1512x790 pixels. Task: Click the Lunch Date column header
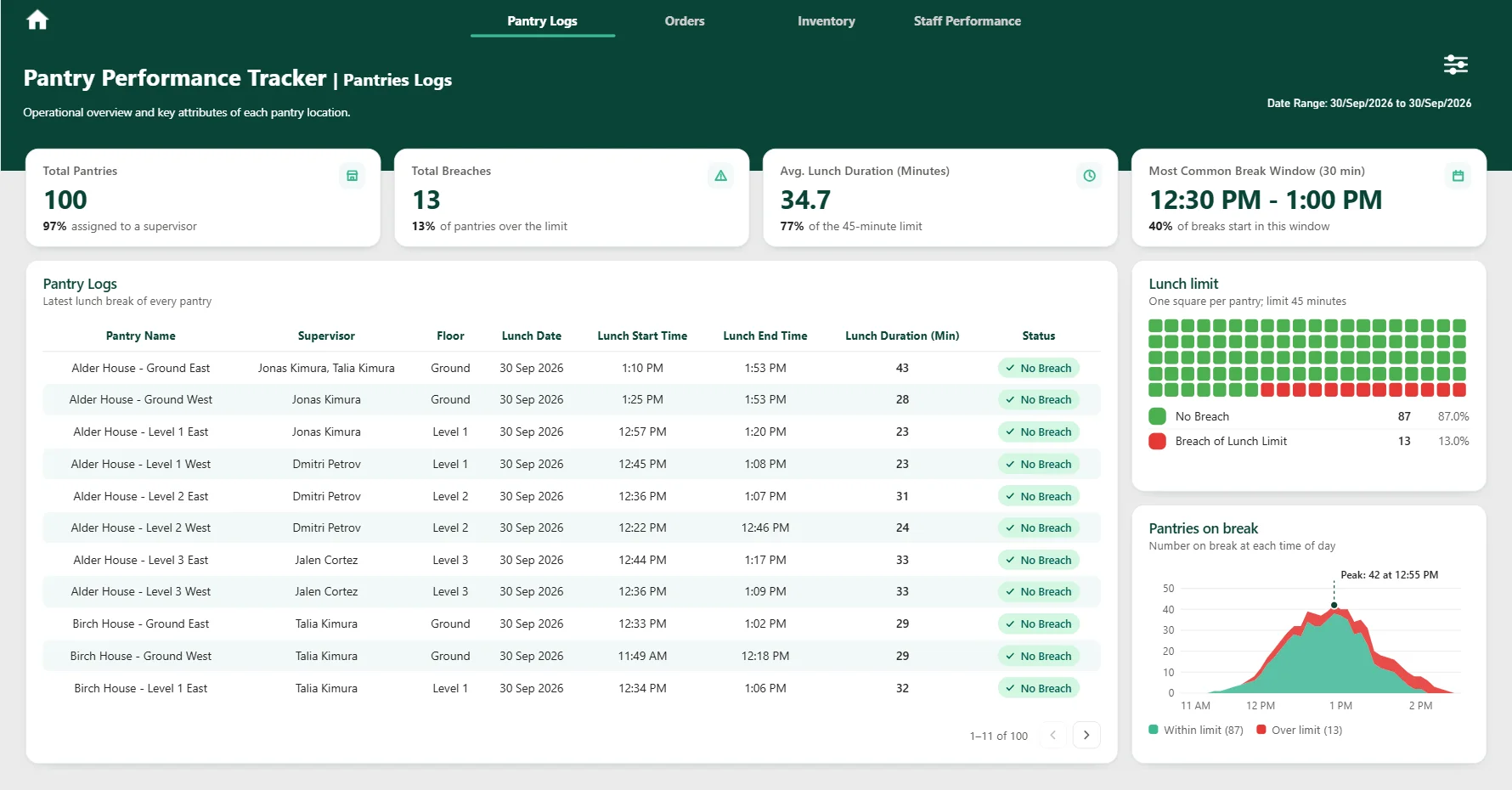point(532,336)
